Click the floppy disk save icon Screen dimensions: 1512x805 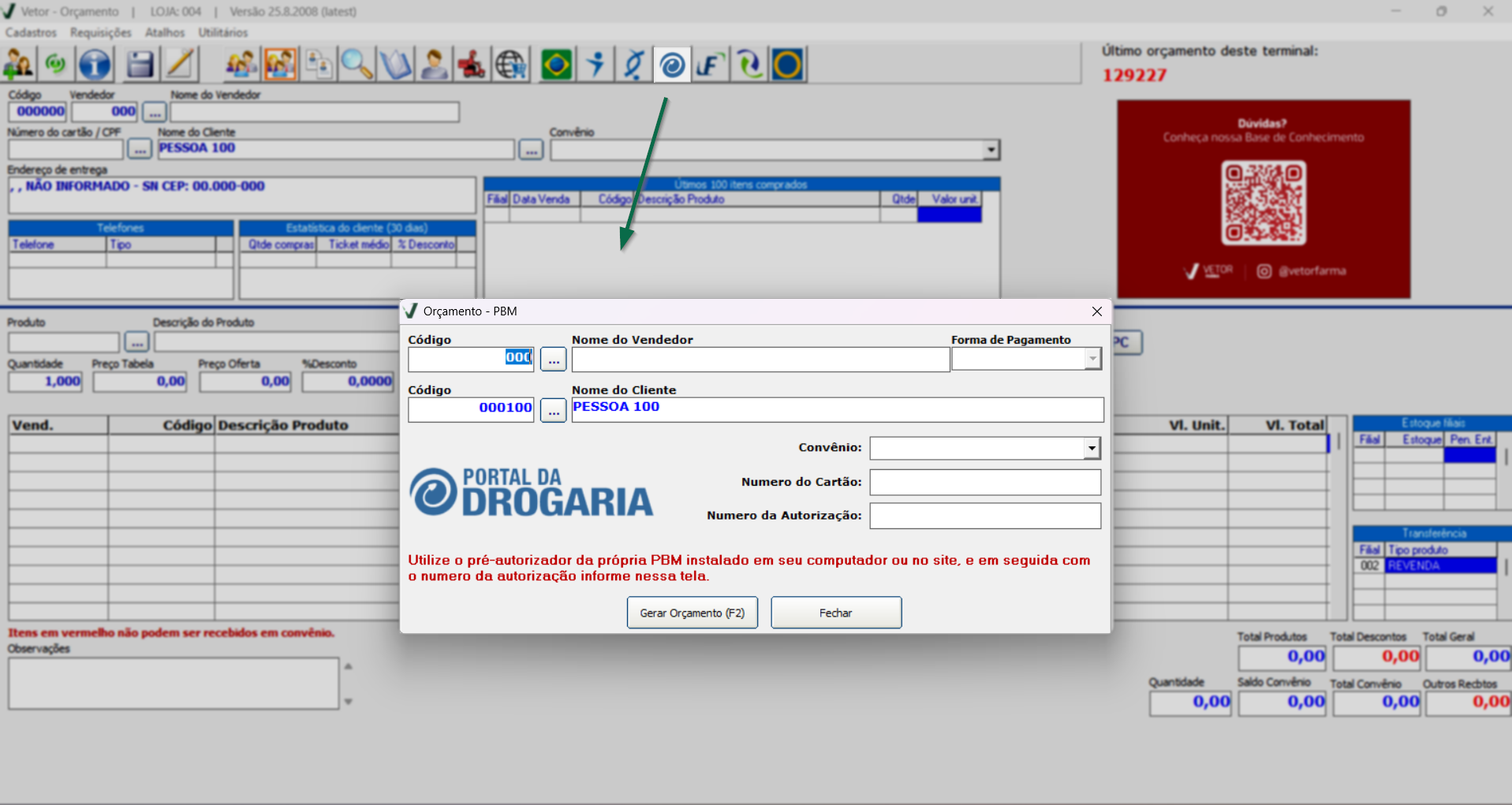[140, 65]
